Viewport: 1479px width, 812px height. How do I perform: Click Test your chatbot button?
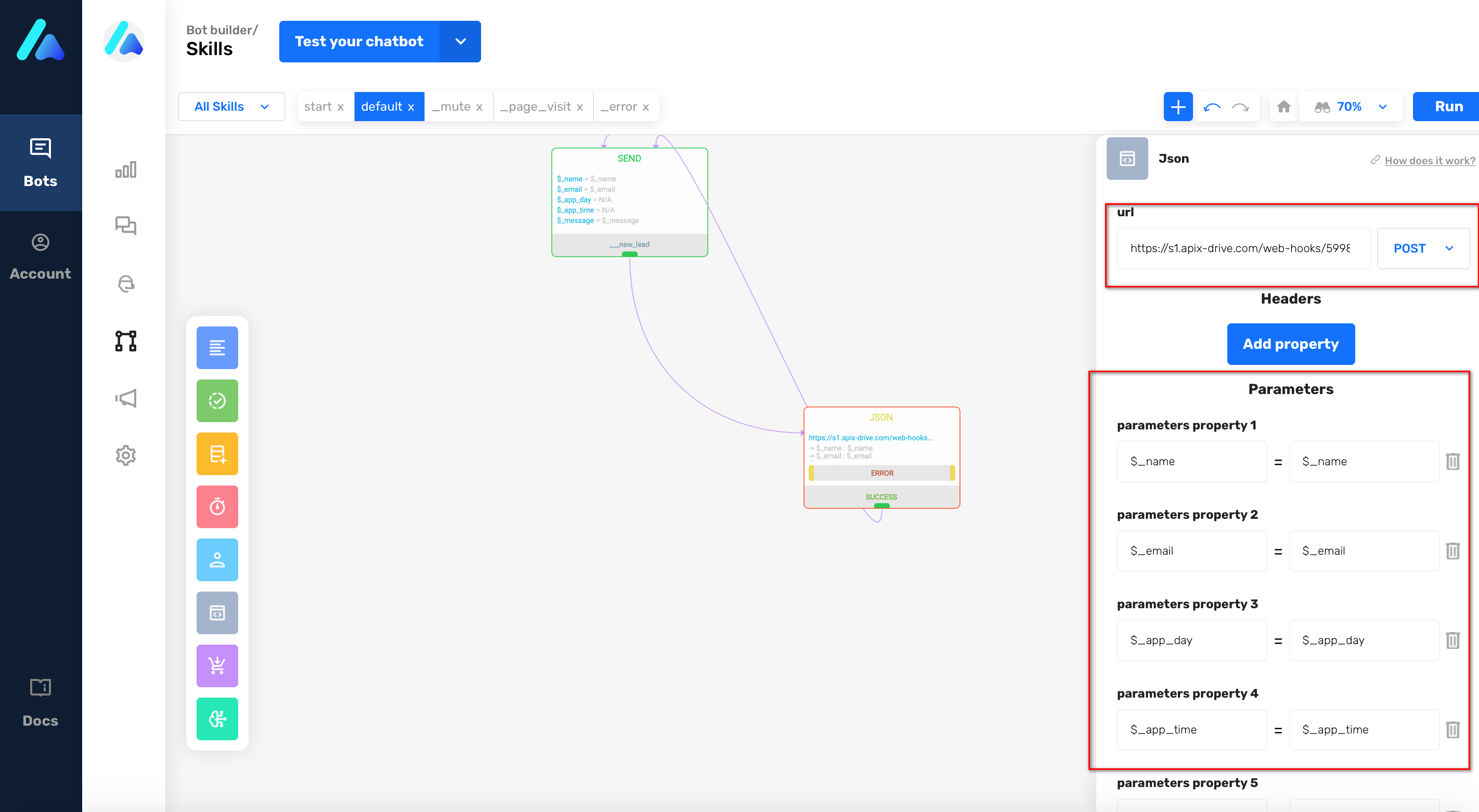pos(359,41)
